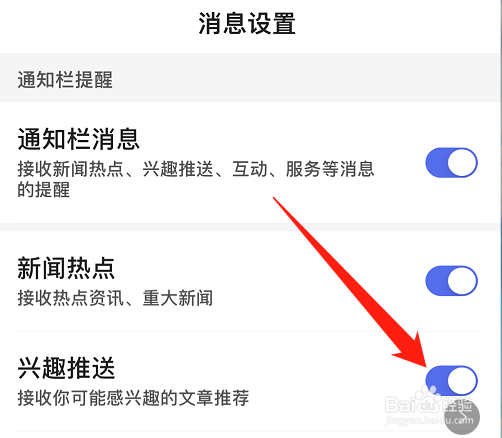Viewport: 502px width, 438px height.
Task: Click the blue strip at right edge
Action: coord(501,219)
